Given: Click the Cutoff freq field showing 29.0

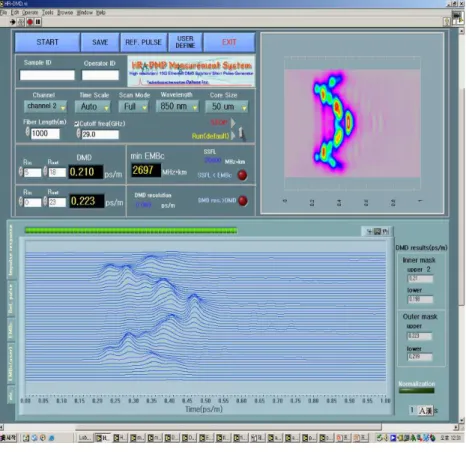Looking at the screenshot, I should [100, 135].
